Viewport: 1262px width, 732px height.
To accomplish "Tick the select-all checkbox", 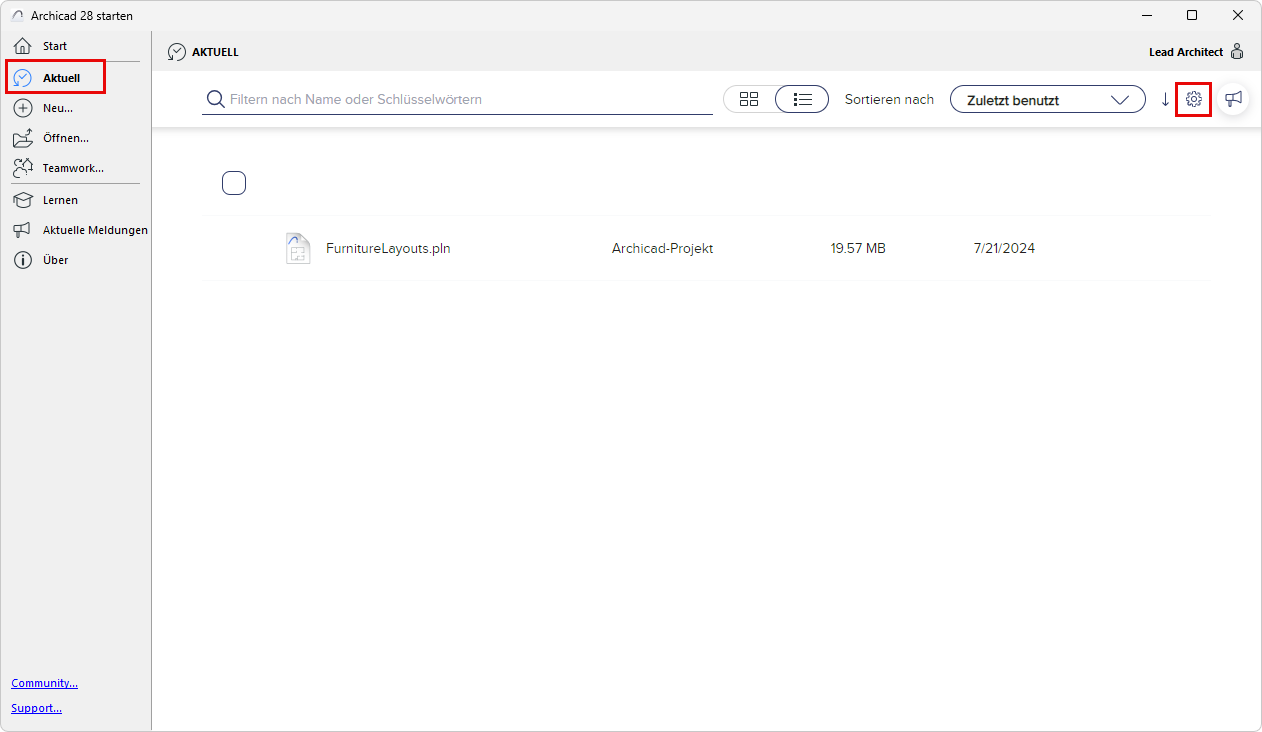I will pos(234,183).
